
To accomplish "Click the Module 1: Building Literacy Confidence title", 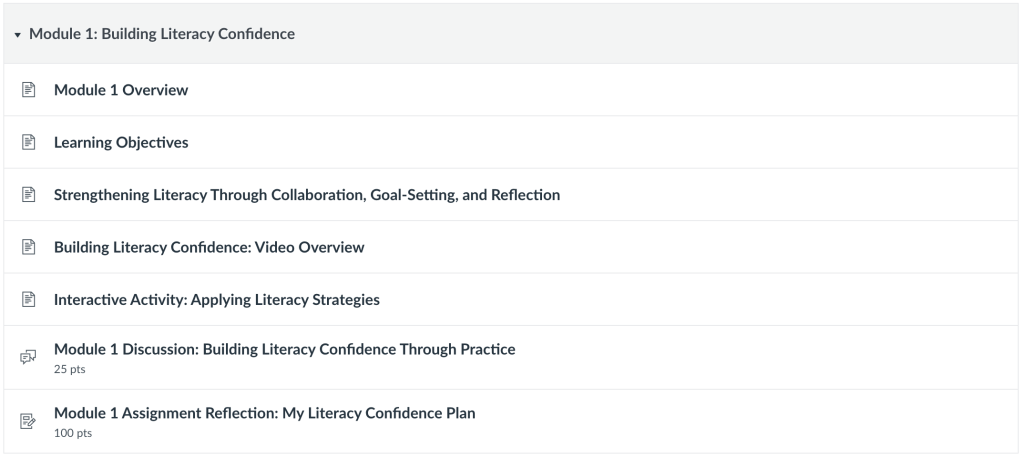I will pos(162,34).
